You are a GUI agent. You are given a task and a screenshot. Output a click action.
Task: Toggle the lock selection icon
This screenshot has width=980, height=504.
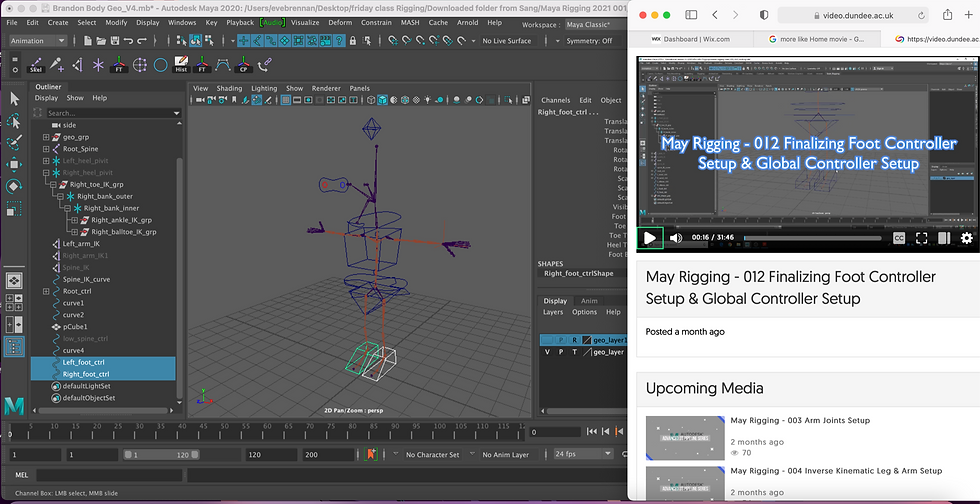point(353,41)
